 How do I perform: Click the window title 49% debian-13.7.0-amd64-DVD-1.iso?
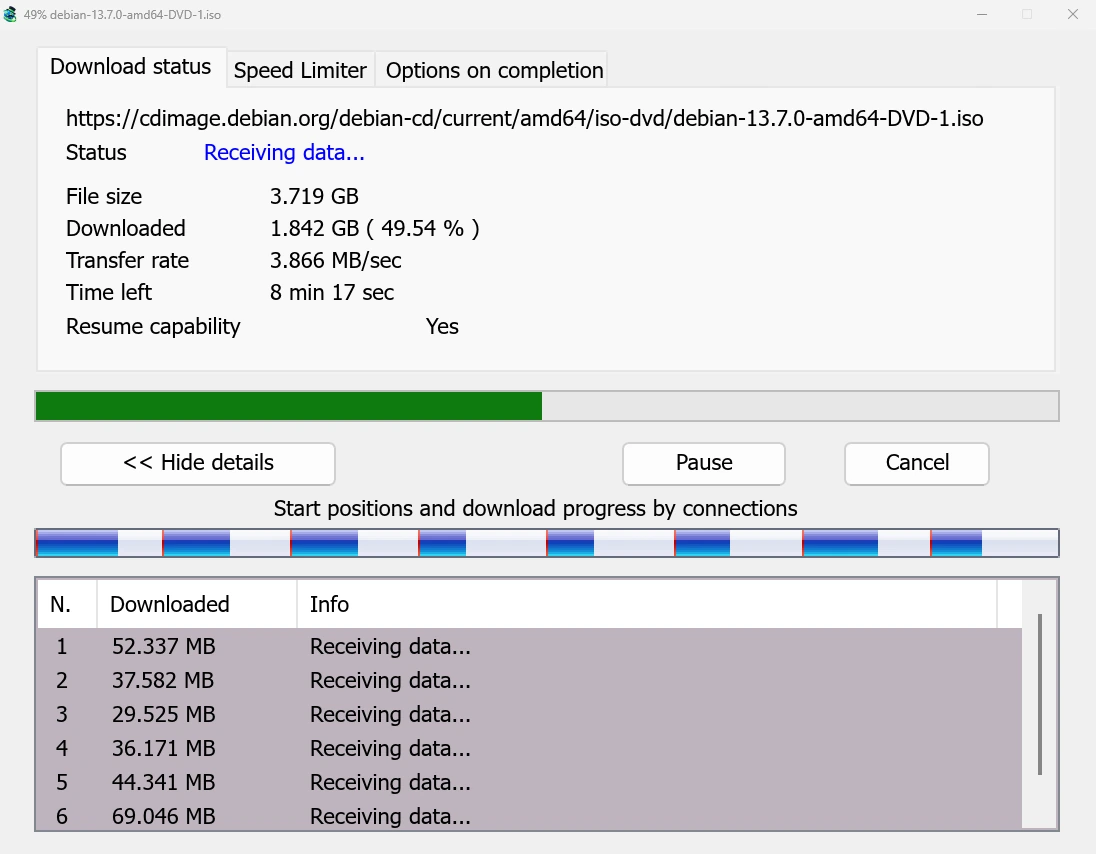[122, 15]
